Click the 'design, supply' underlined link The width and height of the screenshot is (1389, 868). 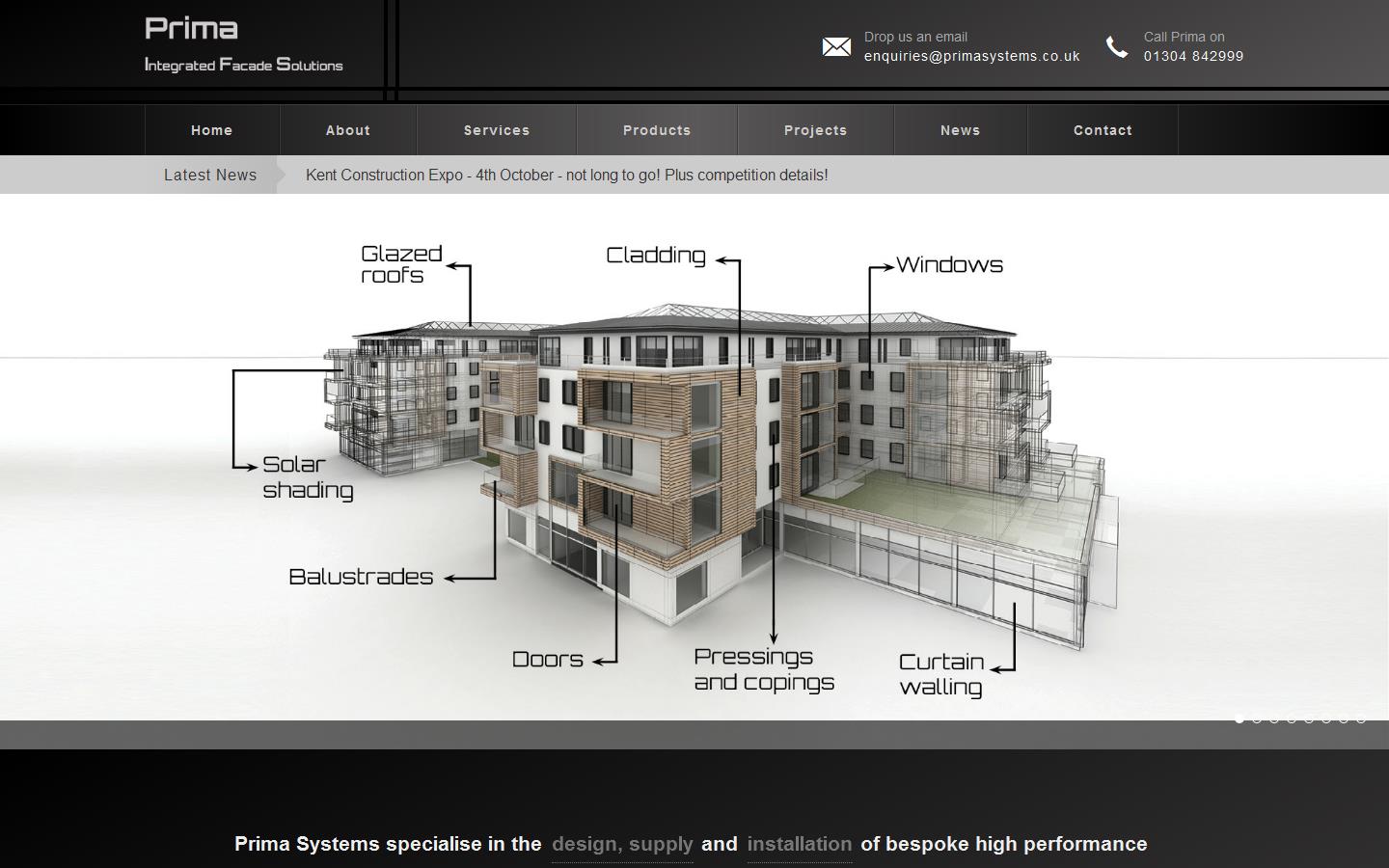coord(622,844)
